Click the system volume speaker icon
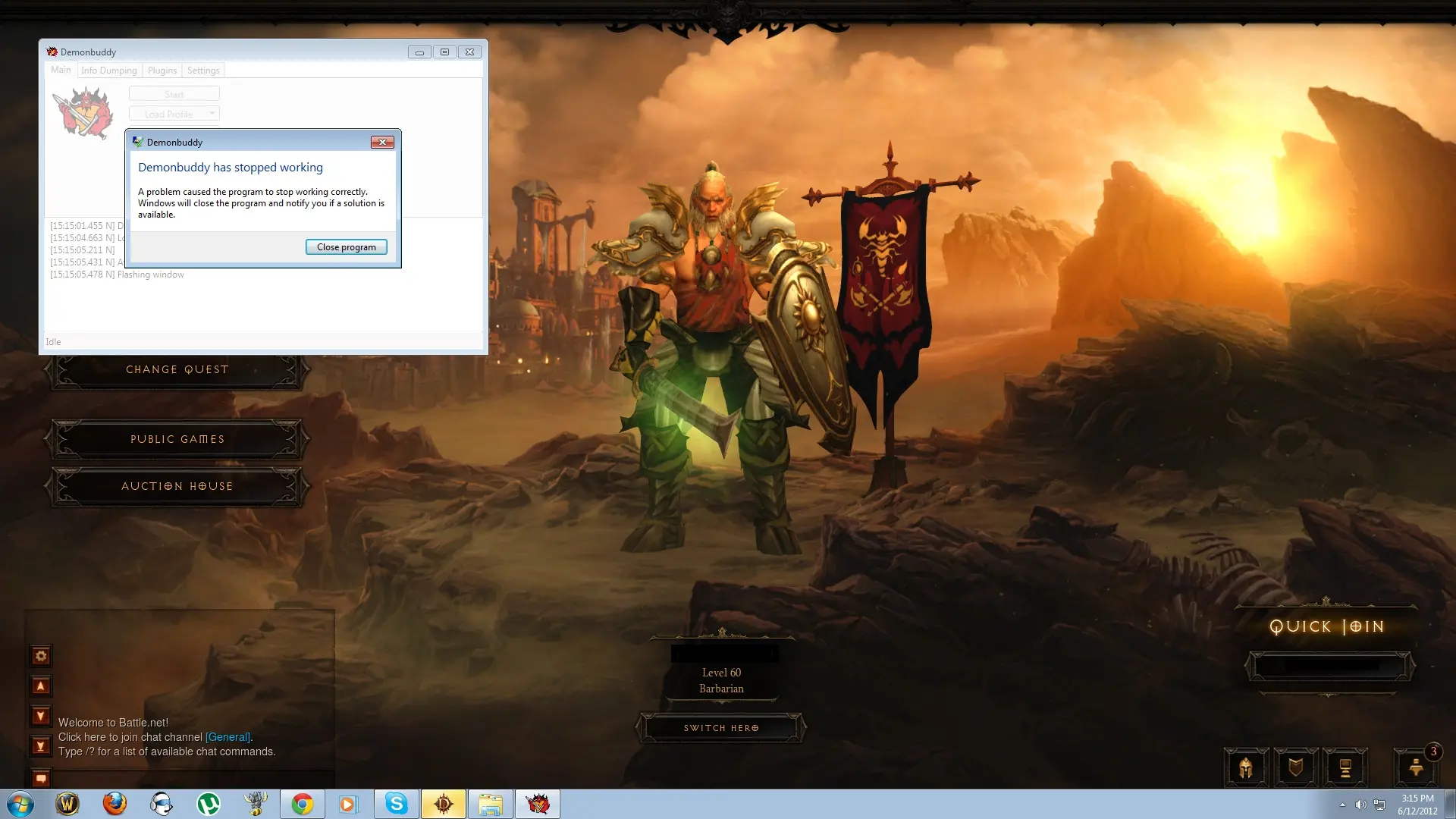Screen dimensions: 1456x819 pos(1360,805)
